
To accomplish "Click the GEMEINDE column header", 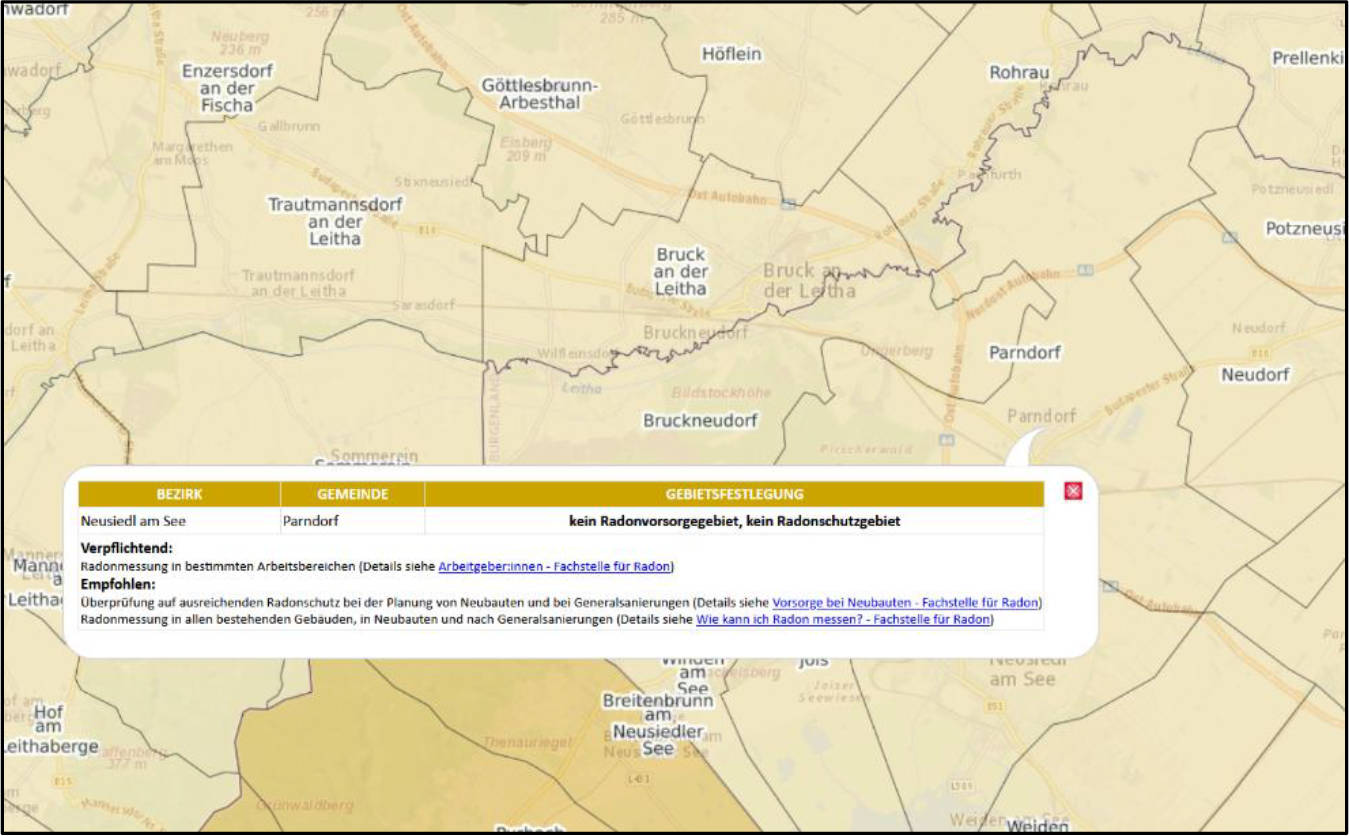I will (x=353, y=495).
